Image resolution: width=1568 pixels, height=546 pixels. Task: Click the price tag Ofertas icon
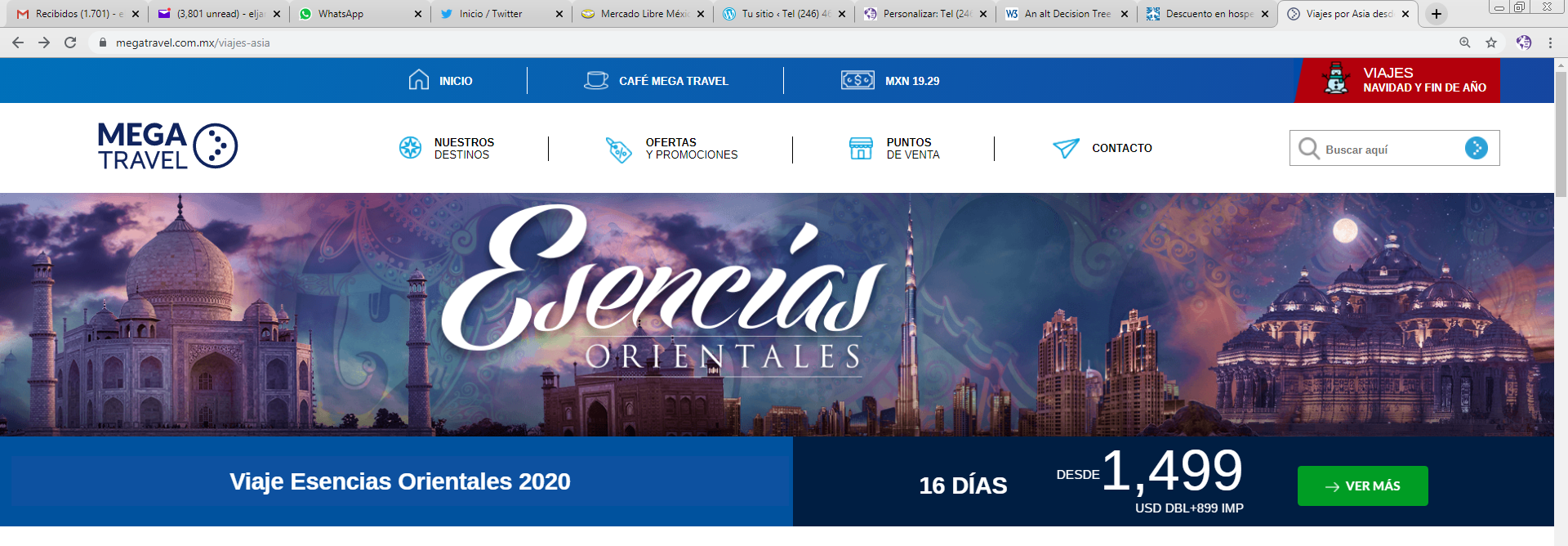(618, 150)
